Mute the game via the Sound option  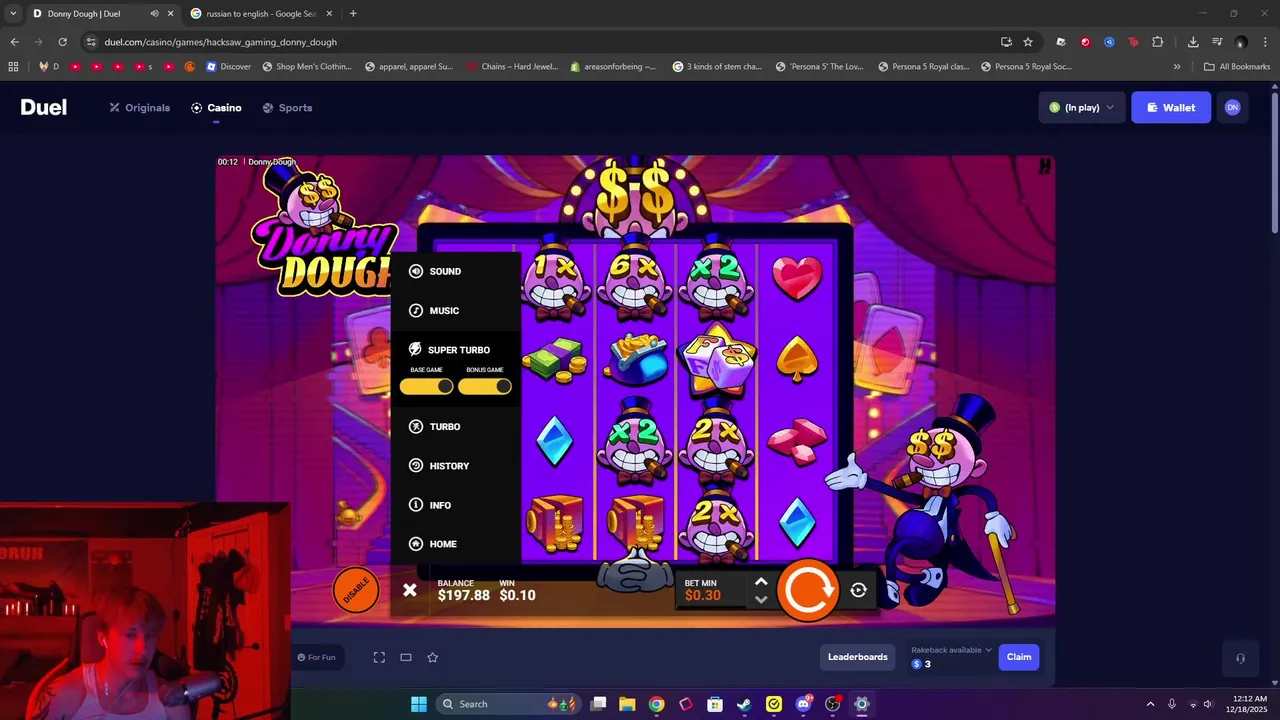coord(435,271)
